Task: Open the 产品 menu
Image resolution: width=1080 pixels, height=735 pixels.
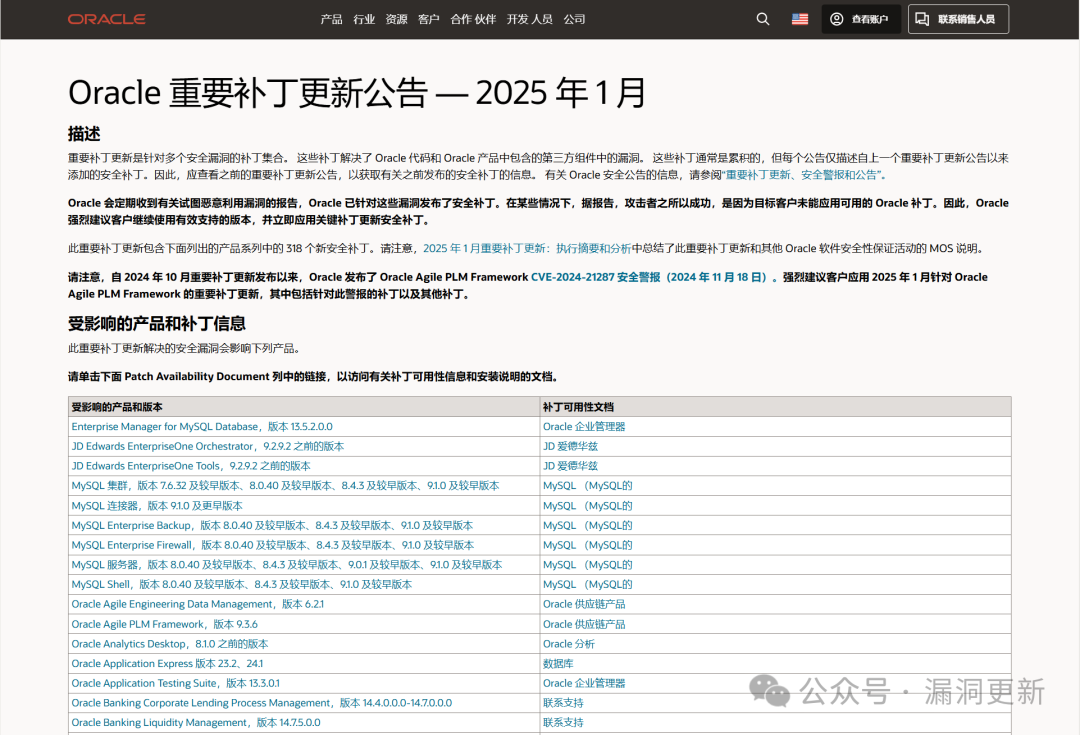Action: pyautogui.click(x=331, y=19)
